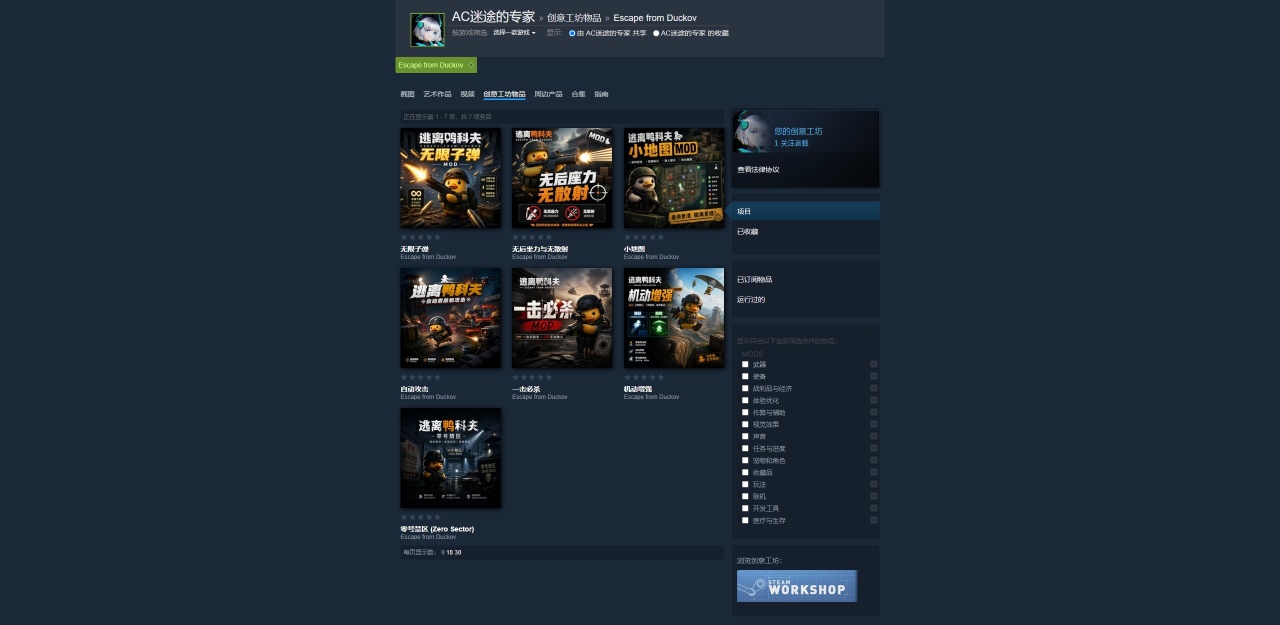Image resolution: width=1280 pixels, height=625 pixels.
Task: Open the Steam Workshop banner logo
Action: (797, 586)
